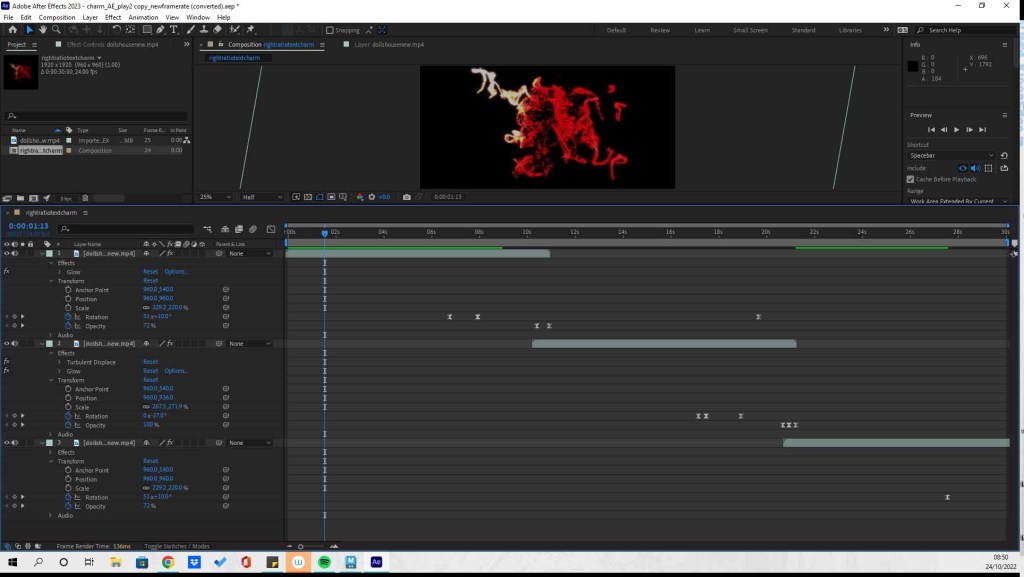Select the Zoom tool magnifier

click(57, 30)
